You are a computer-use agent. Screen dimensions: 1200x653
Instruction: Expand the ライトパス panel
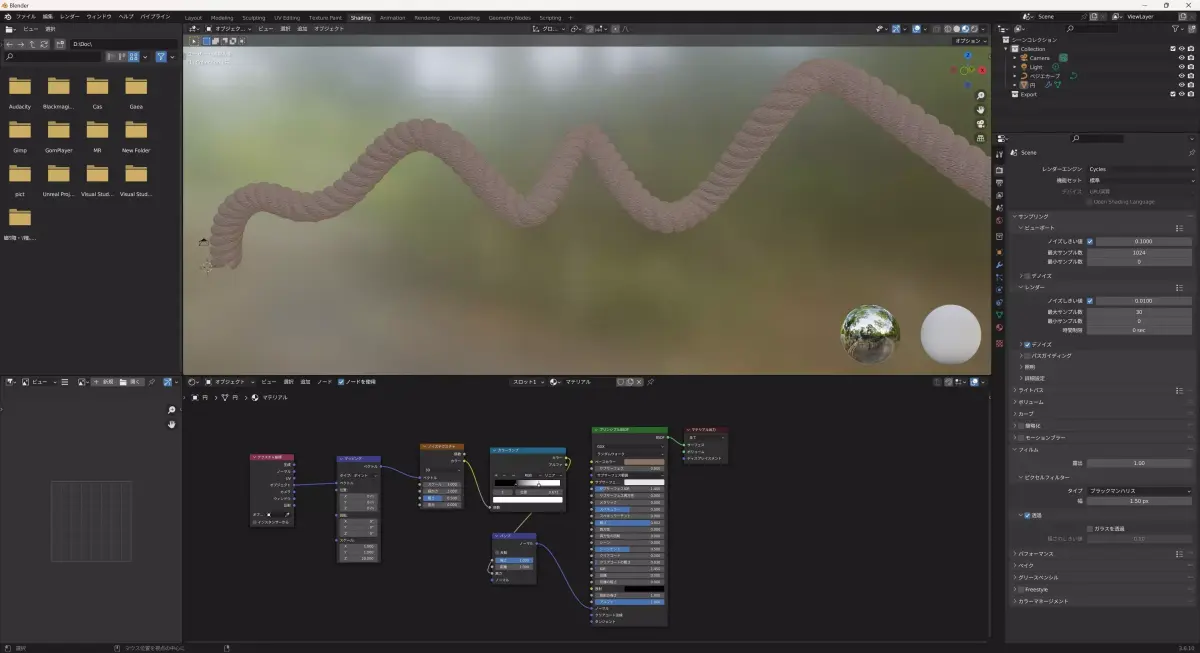coord(1029,390)
